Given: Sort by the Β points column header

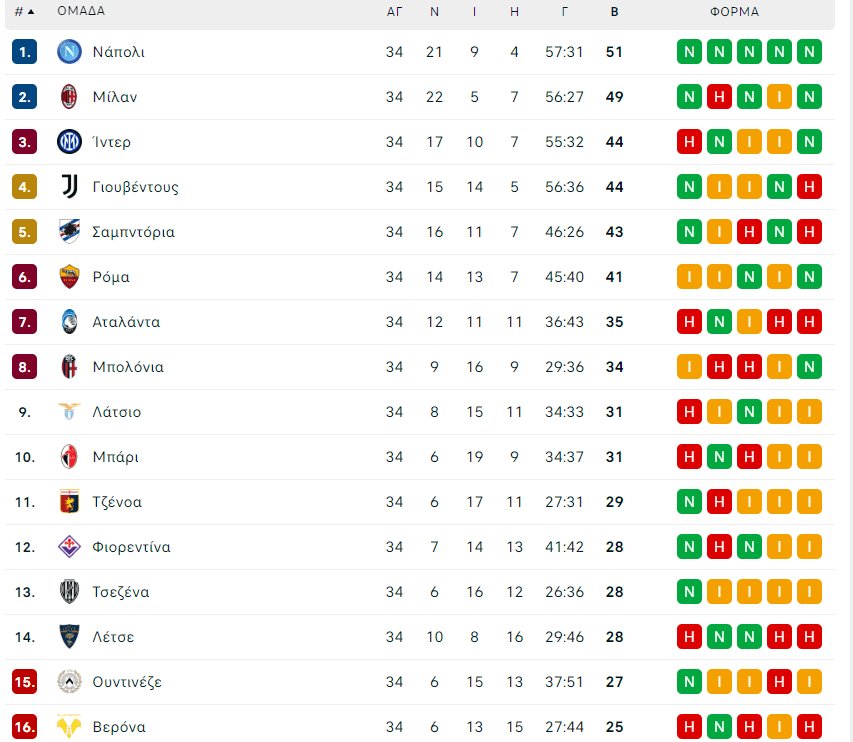Looking at the screenshot, I should [614, 12].
